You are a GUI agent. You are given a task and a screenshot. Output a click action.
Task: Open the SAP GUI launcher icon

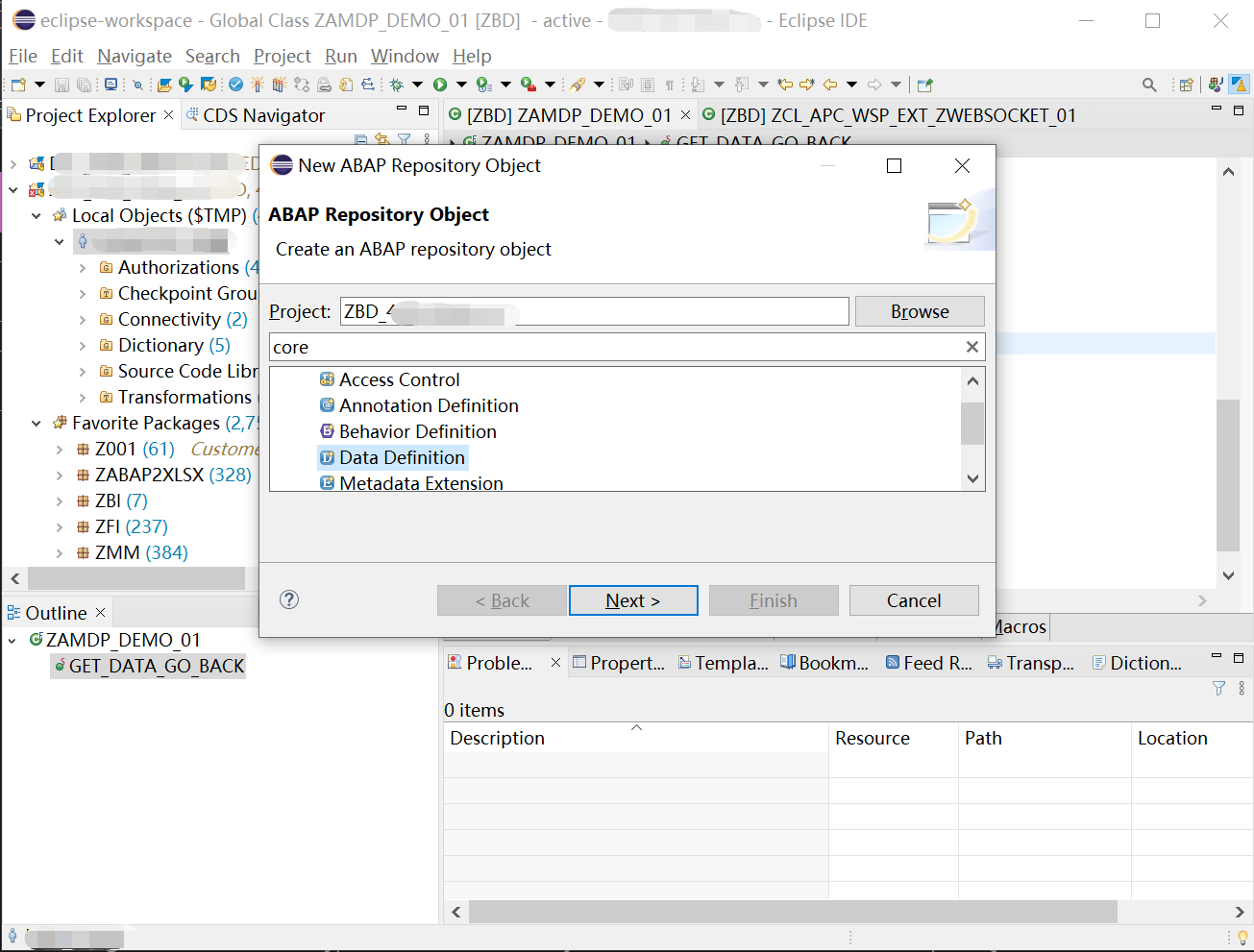click(x=111, y=85)
